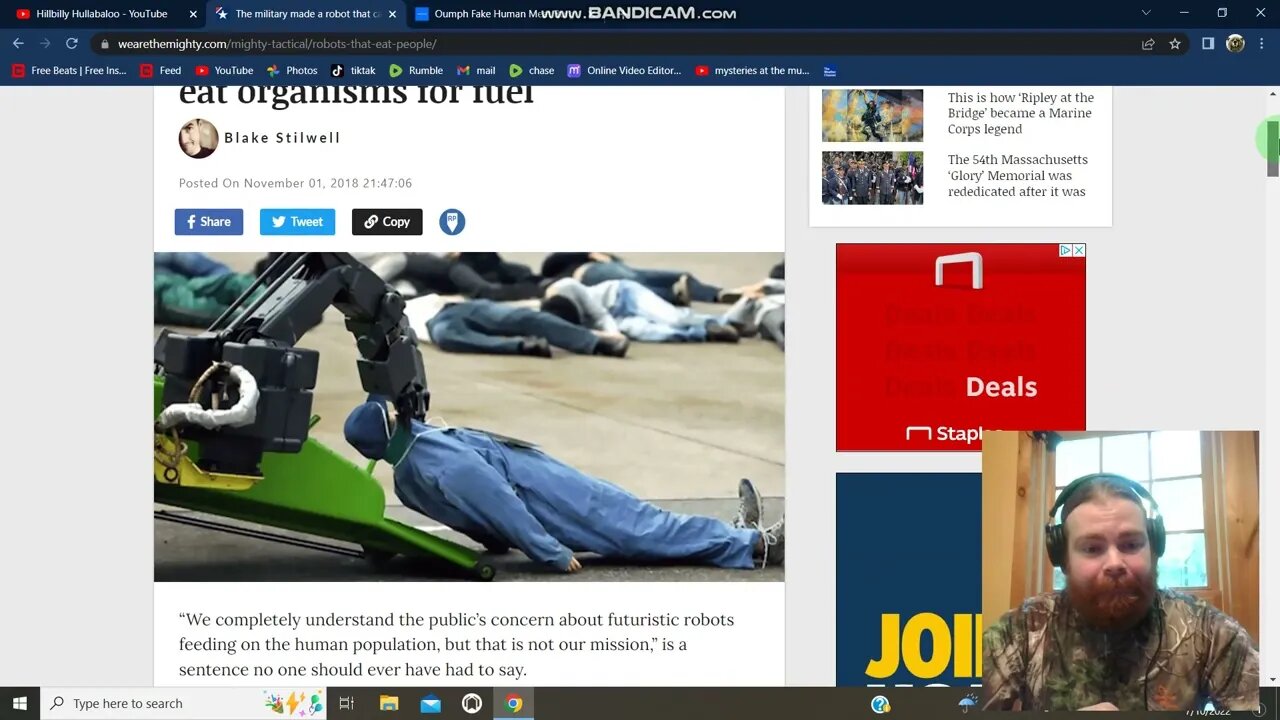1280x720 pixels.
Task: Reload the current page
Action: pyautogui.click(x=72, y=44)
